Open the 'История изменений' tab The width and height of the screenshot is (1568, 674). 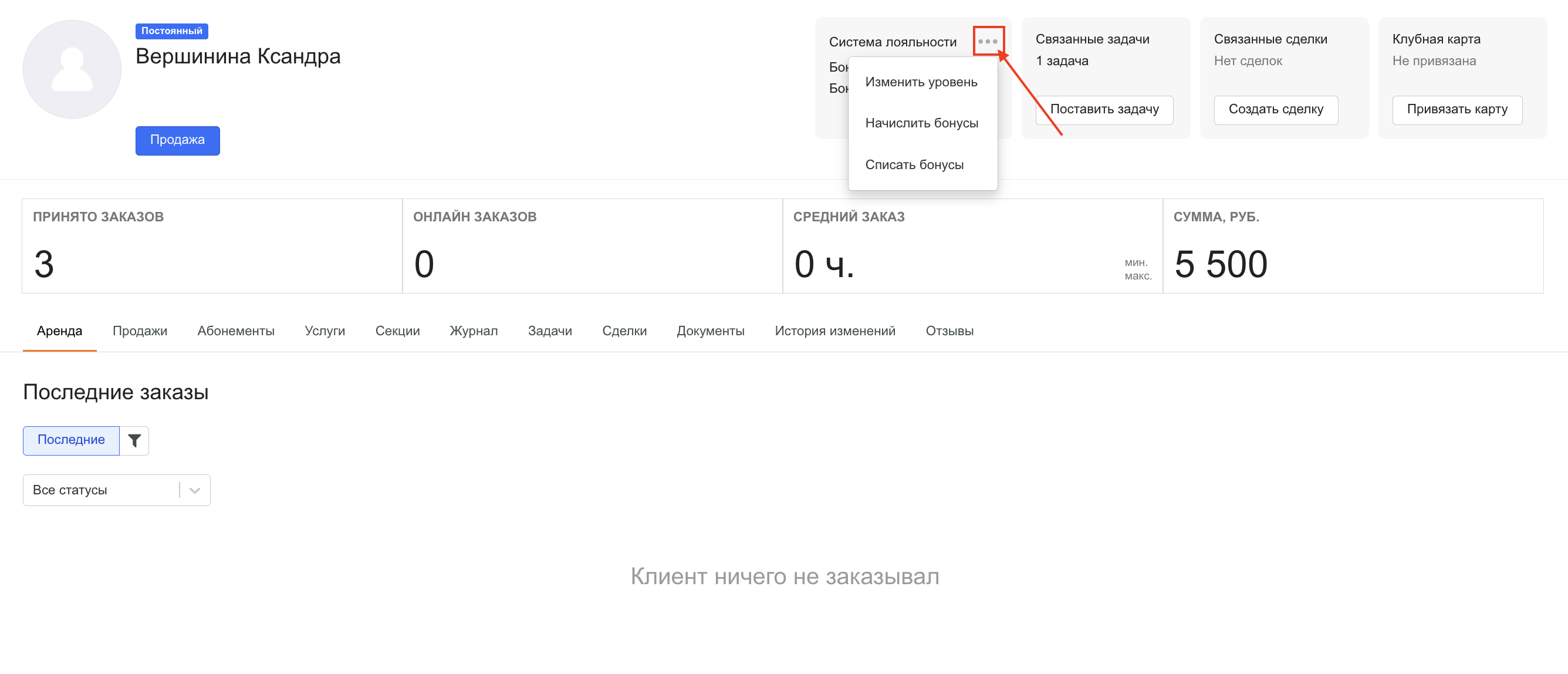(x=834, y=331)
